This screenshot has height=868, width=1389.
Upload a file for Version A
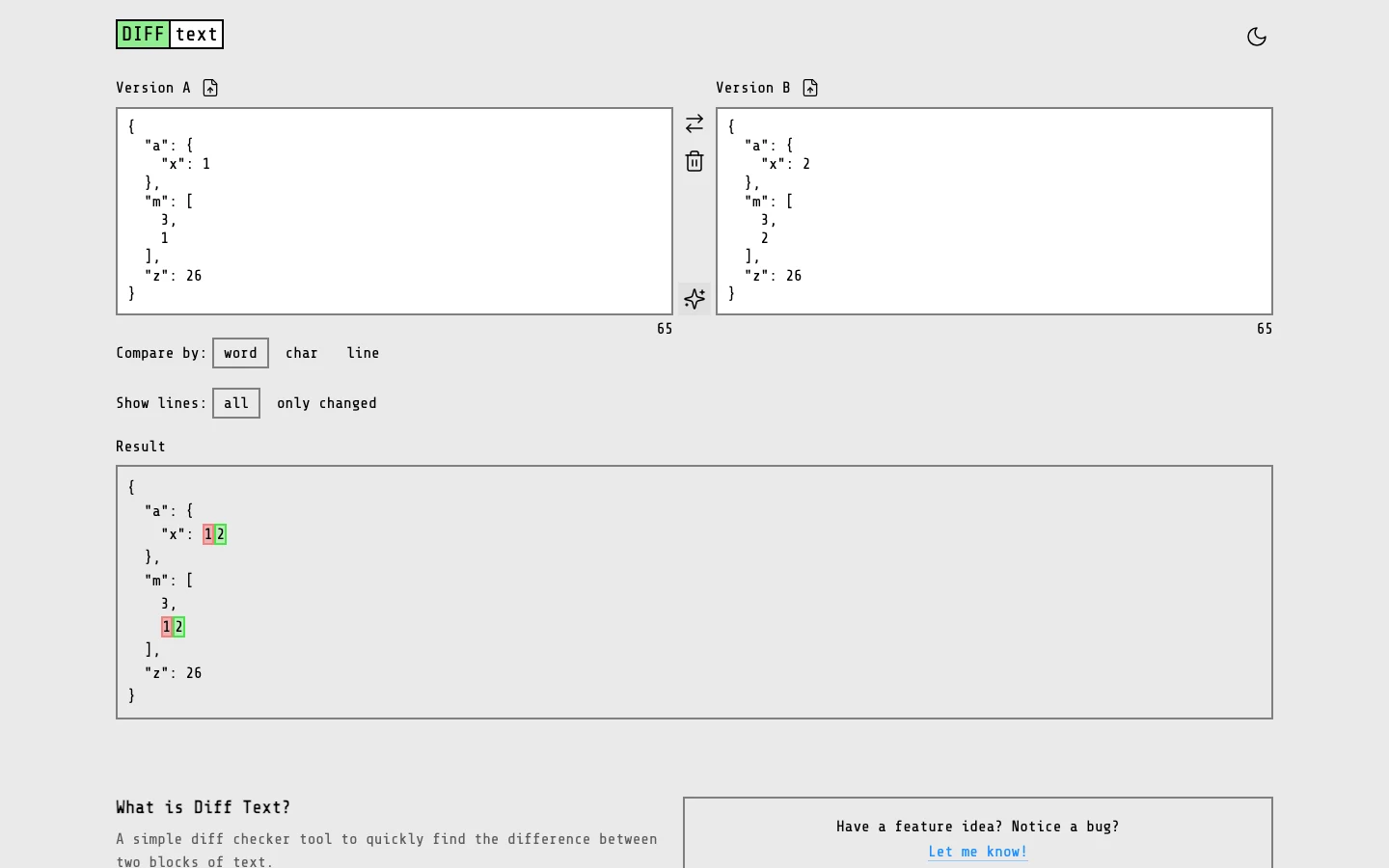pos(210,88)
